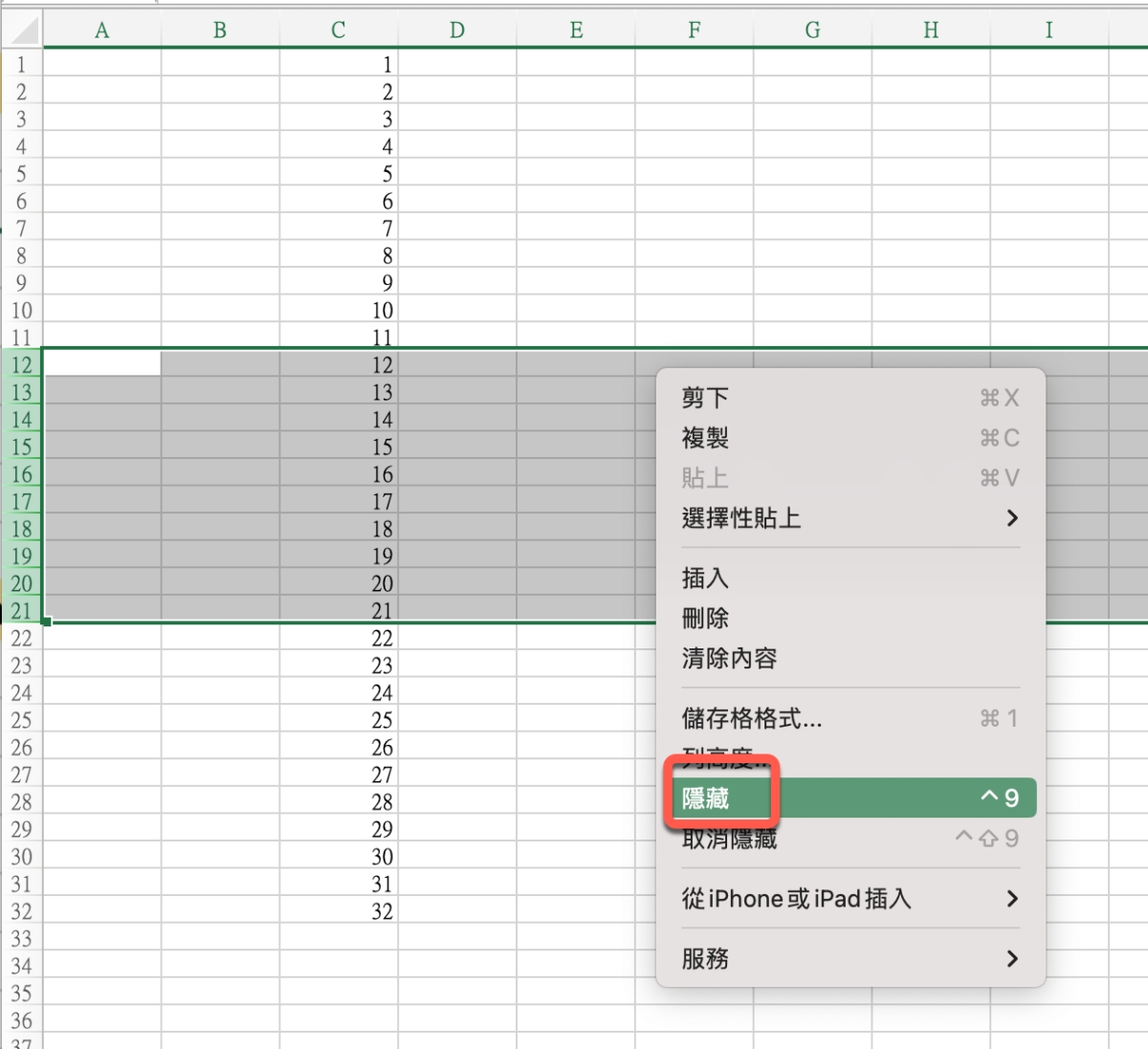This screenshot has width=1148, height=1049.
Task: Click cell C30 containing 30
Action: point(339,857)
